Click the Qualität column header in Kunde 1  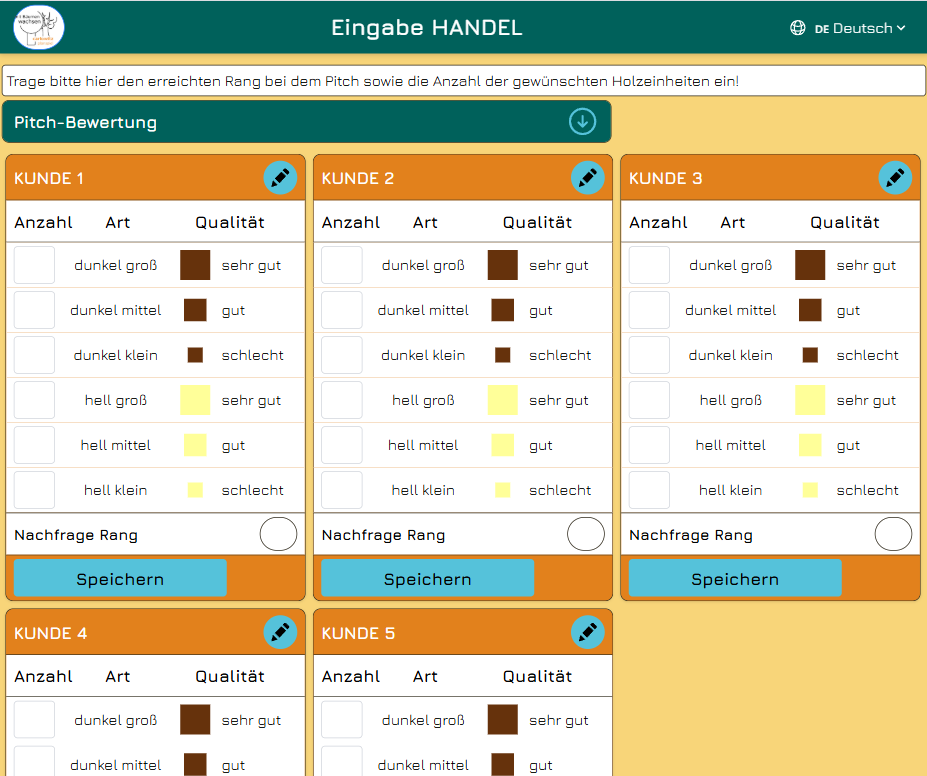(x=230, y=222)
